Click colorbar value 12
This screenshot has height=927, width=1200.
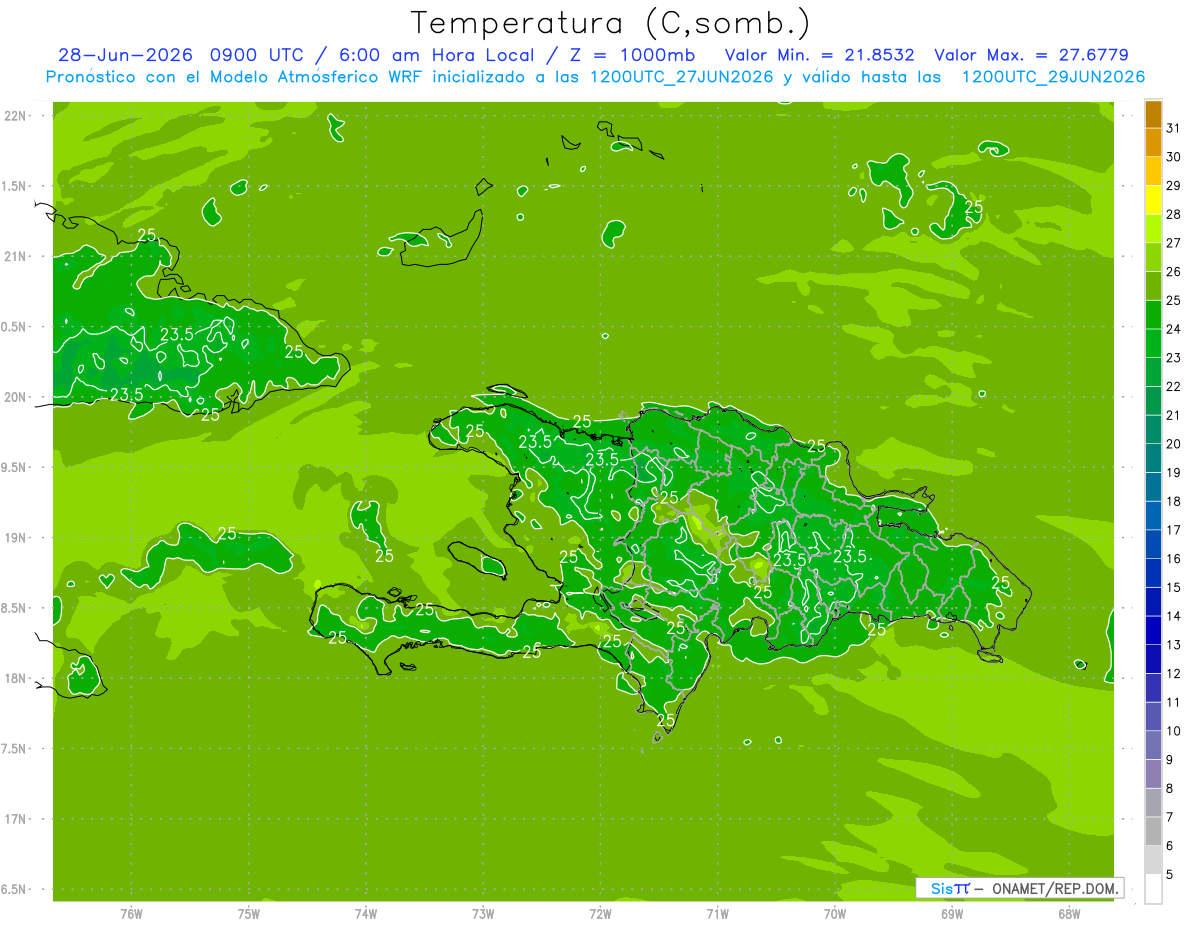pos(1174,674)
